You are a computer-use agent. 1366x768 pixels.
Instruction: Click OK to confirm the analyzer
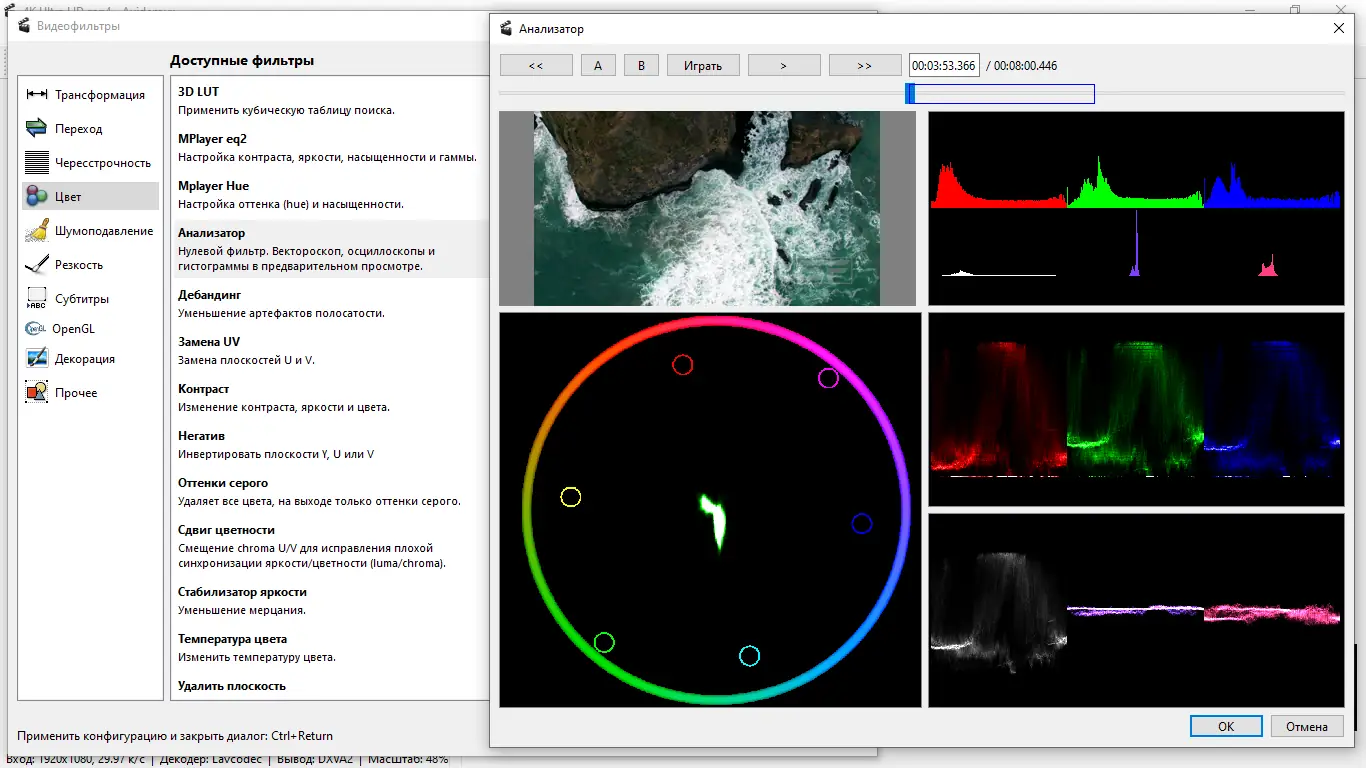coord(1226,727)
